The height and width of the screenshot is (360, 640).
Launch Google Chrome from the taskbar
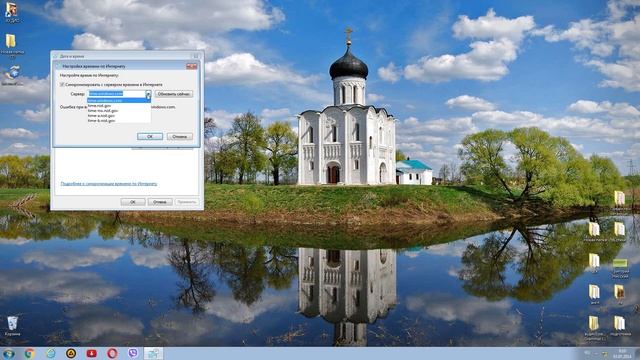29,353
